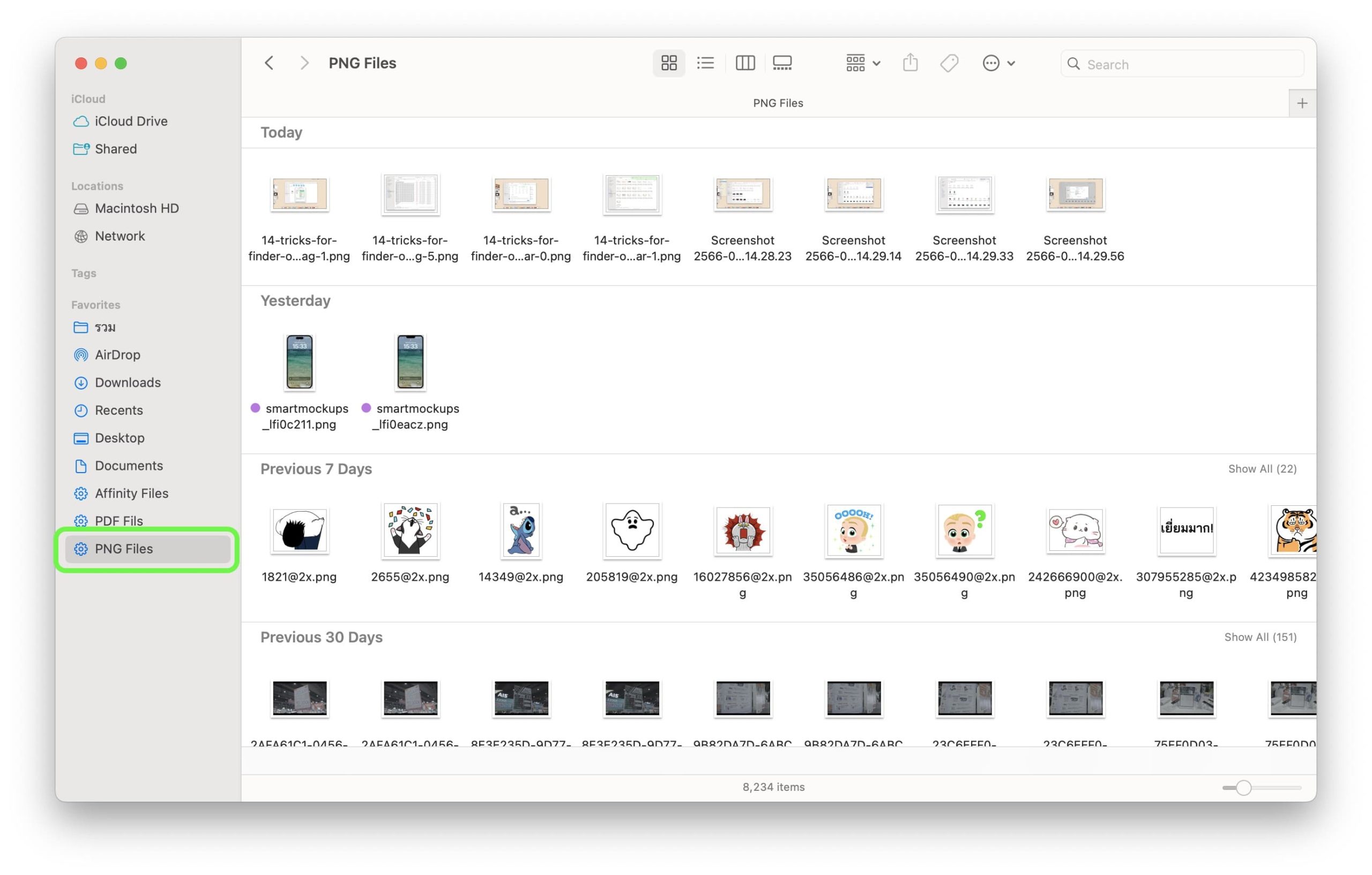The height and width of the screenshot is (875, 1372).
Task: Switch to list view mode
Action: (705, 63)
